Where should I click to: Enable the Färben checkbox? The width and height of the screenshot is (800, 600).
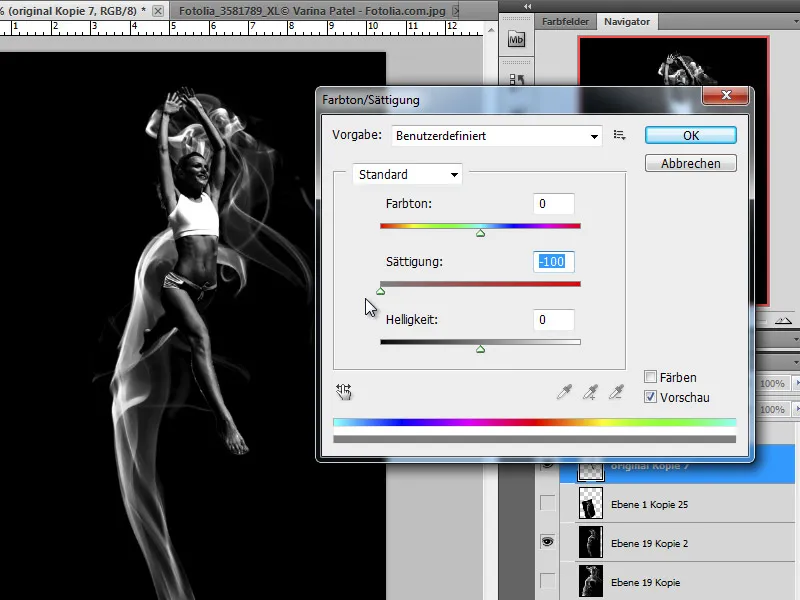[650, 377]
